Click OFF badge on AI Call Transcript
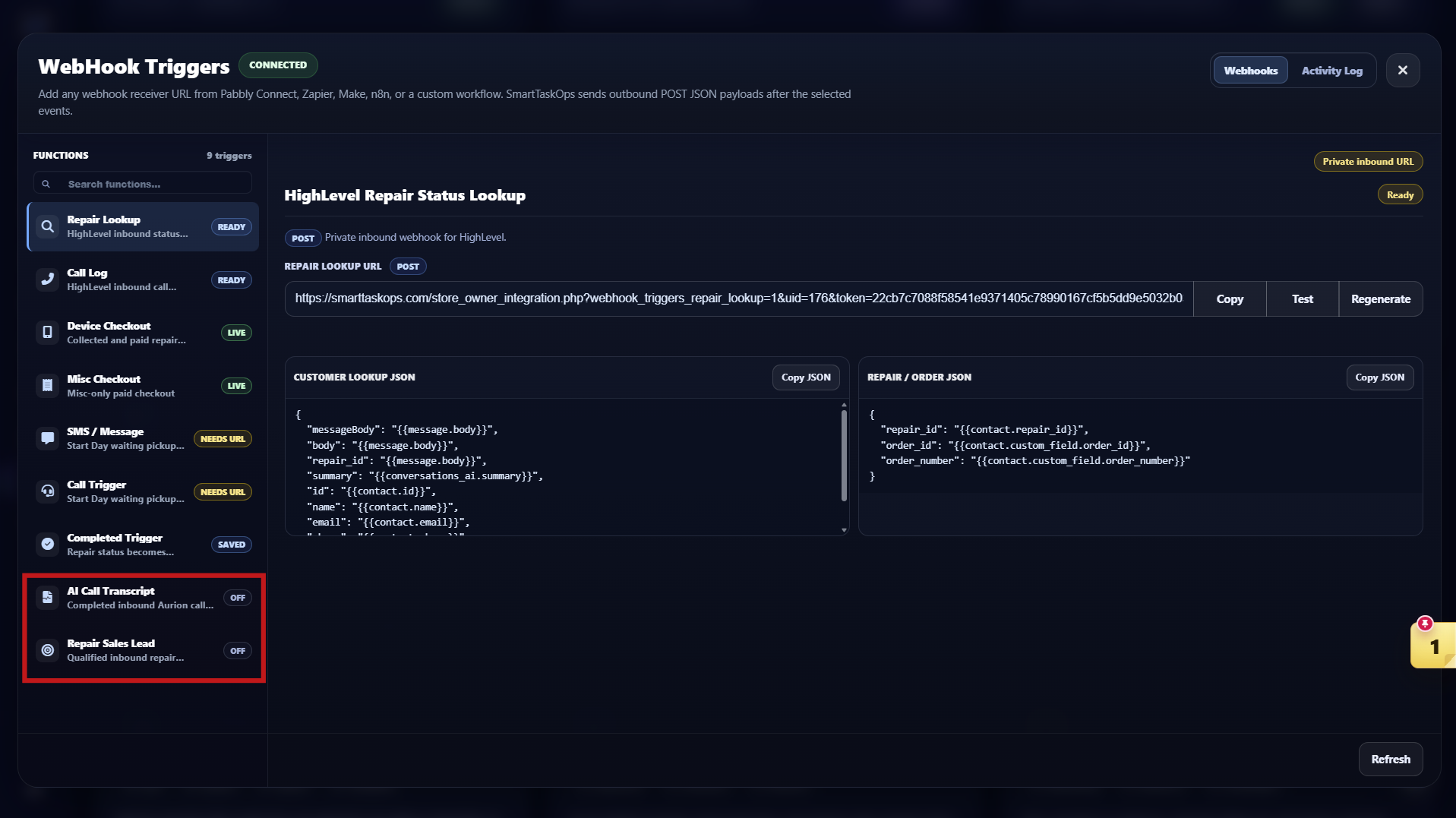The height and width of the screenshot is (818, 1456). pyautogui.click(x=238, y=598)
